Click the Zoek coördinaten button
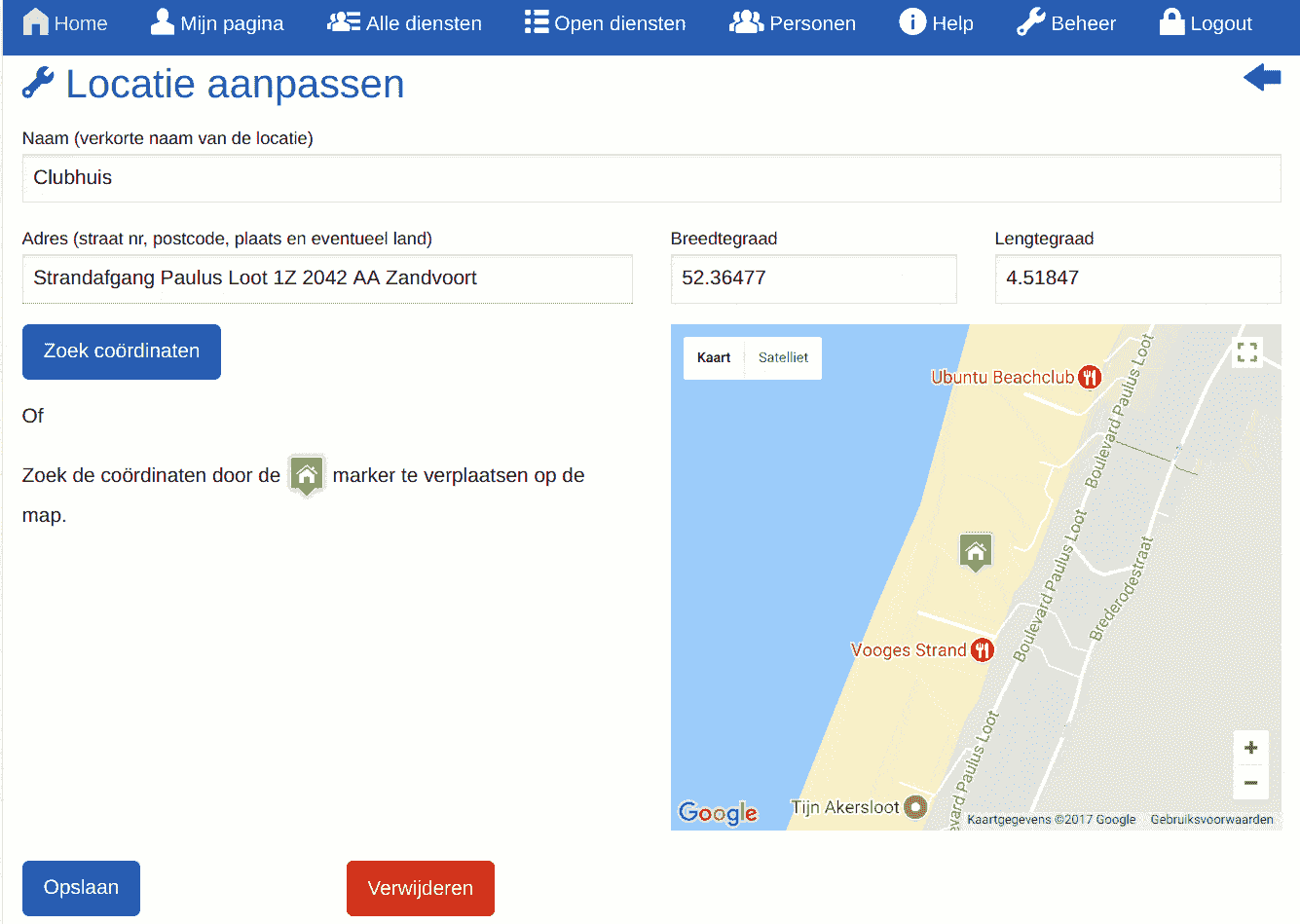The width and height of the screenshot is (1300, 924). click(121, 351)
